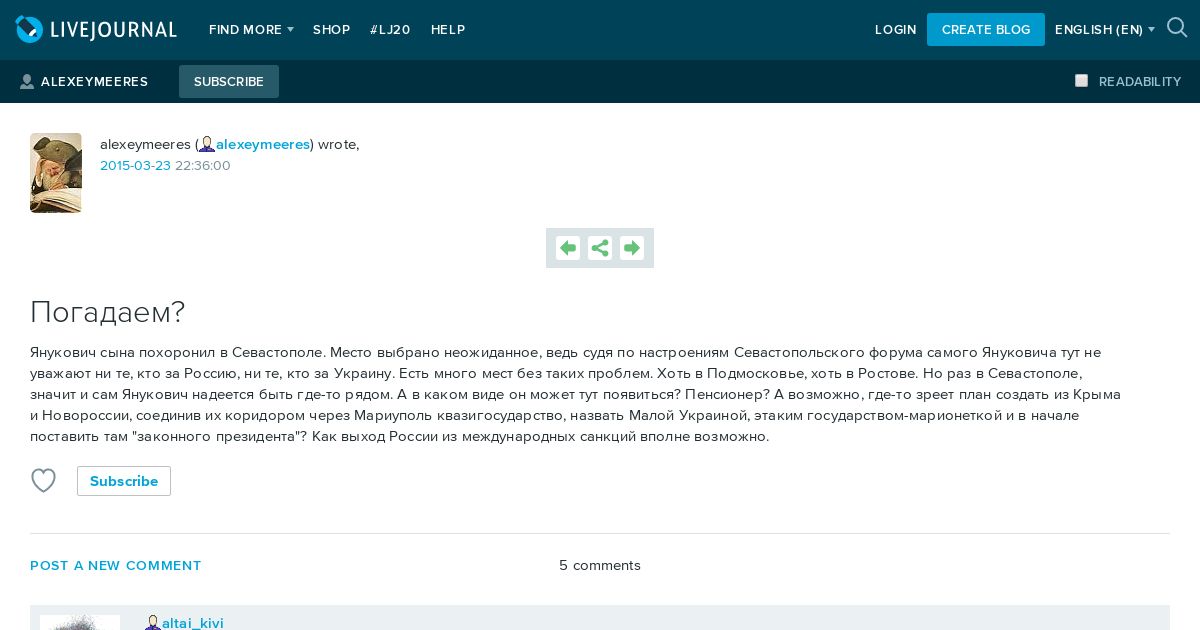1200x630 pixels.
Task: Open the search magnifier icon
Action: pyautogui.click(x=1177, y=28)
